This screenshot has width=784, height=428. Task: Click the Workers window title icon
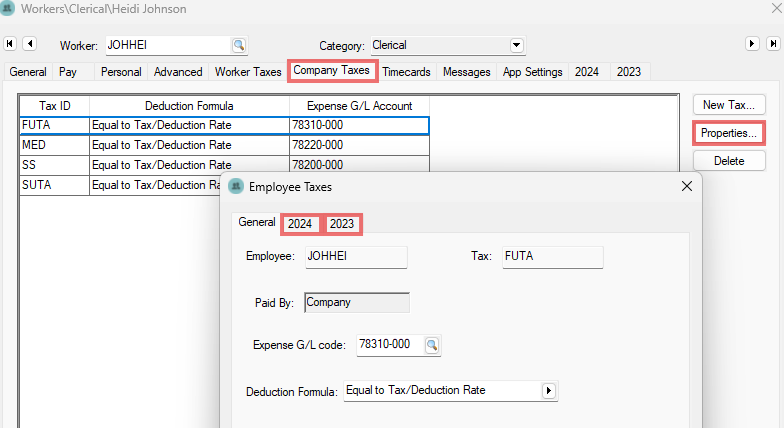[x=8, y=8]
